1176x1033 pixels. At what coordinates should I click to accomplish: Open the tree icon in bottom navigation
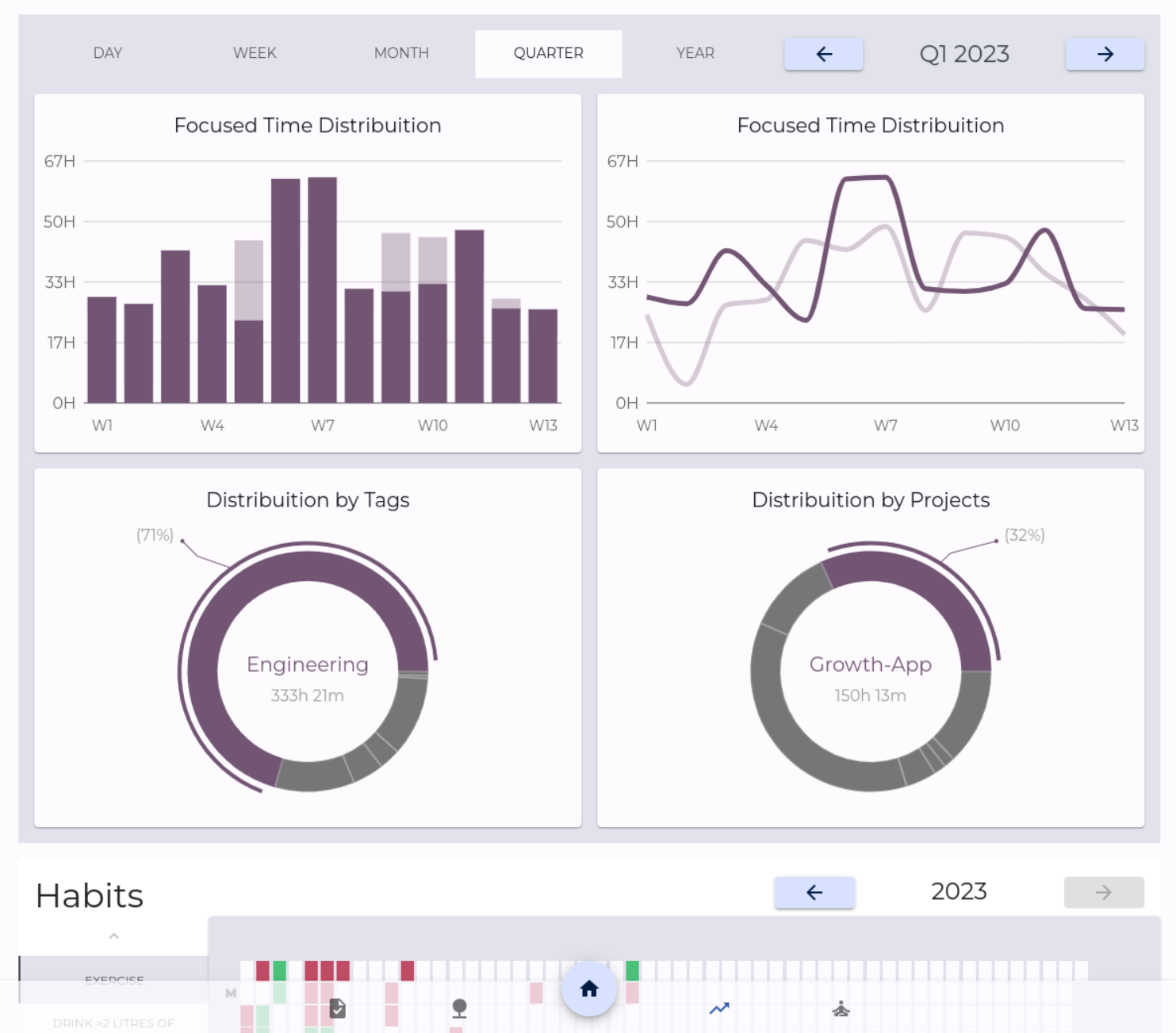tap(459, 1008)
